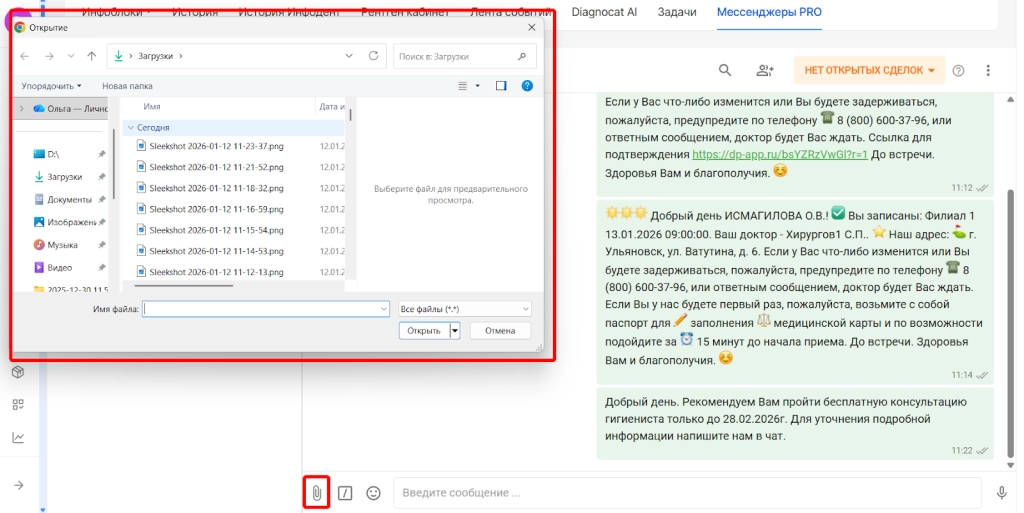Click the message templates slash icon

click(345, 493)
